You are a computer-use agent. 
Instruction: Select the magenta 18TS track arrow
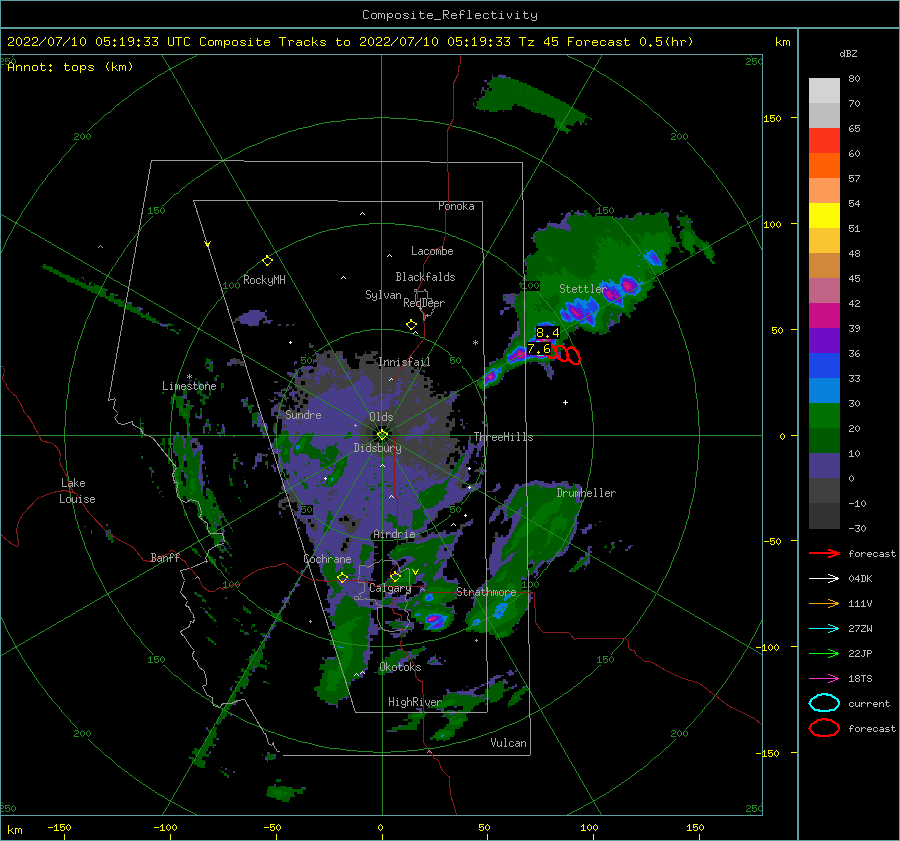click(x=824, y=679)
